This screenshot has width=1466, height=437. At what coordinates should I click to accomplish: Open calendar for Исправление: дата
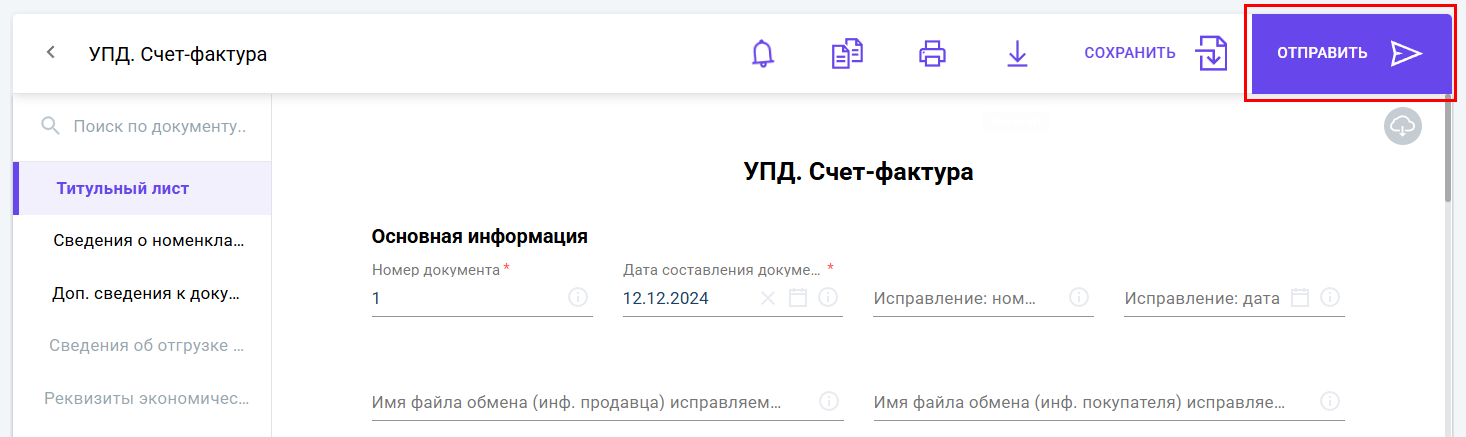click(x=1299, y=297)
